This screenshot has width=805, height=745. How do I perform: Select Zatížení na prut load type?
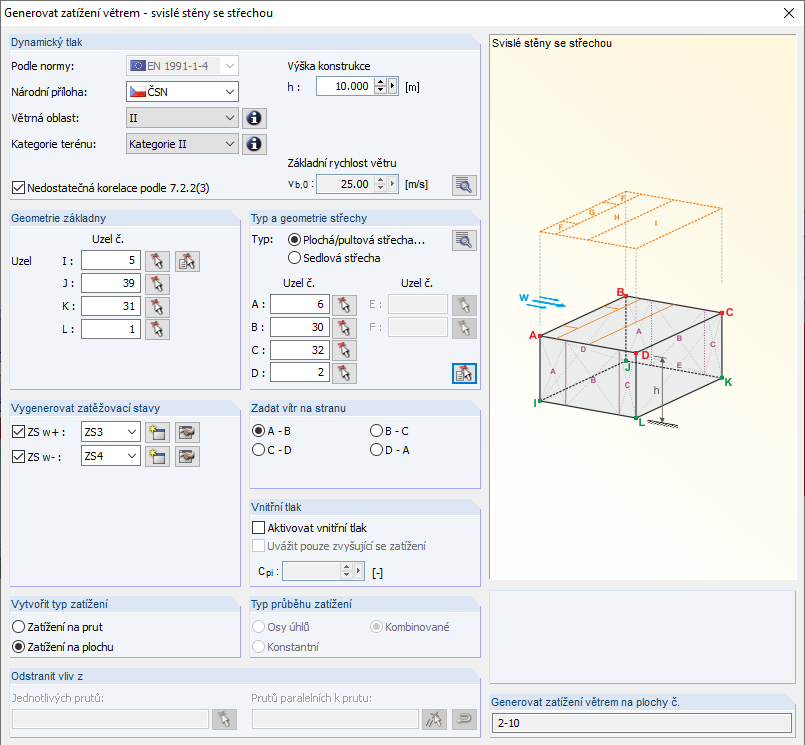tap(18, 627)
